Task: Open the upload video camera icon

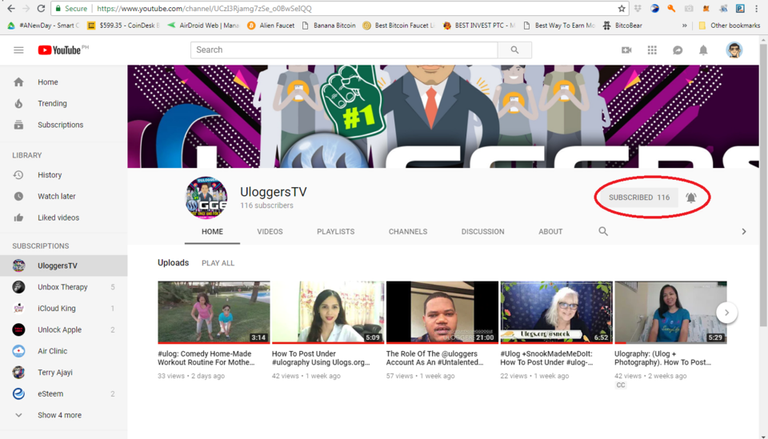Action: click(x=626, y=50)
